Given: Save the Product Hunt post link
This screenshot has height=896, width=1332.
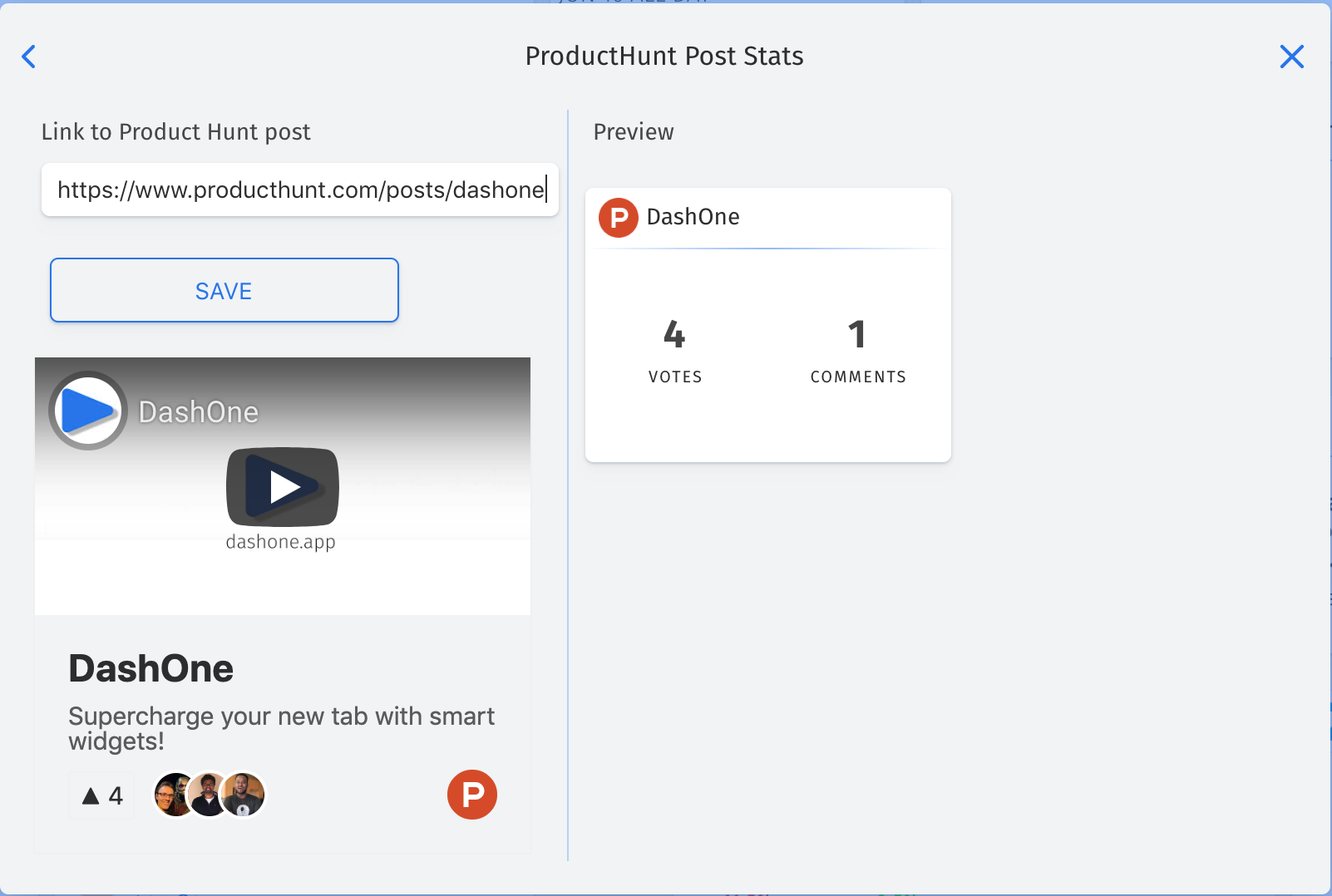Looking at the screenshot, I should point(224,290).
